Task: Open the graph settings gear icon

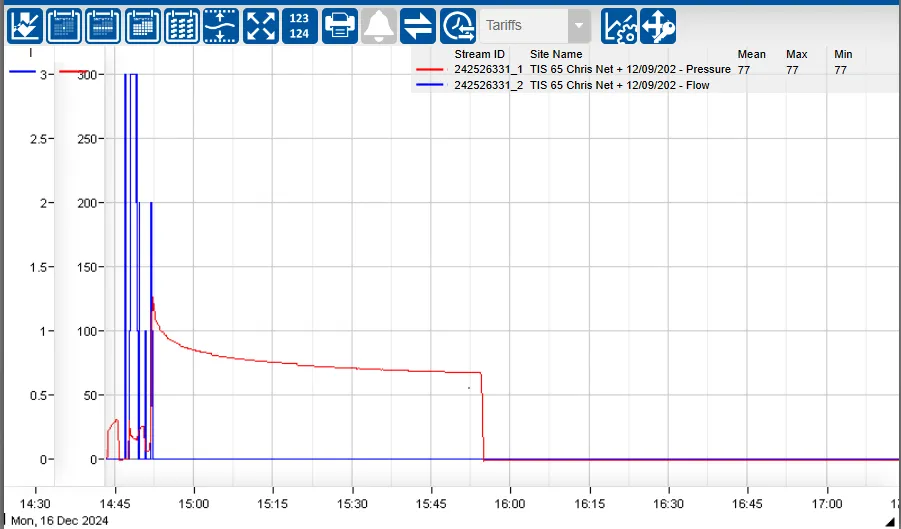Action: coord(619,26)
